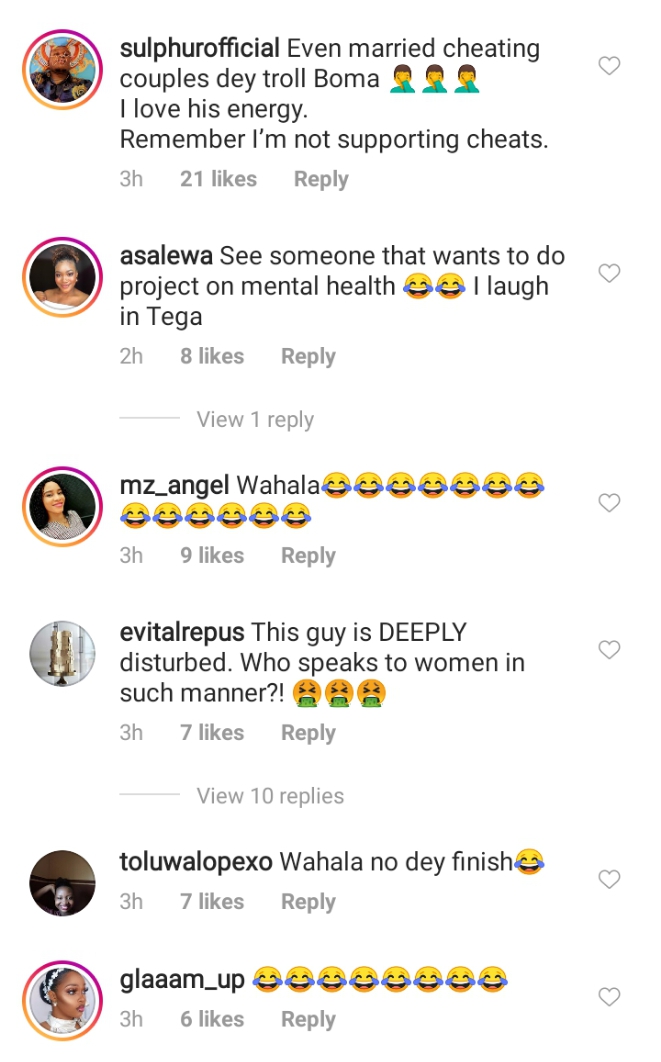Image resolution: width=661 pixels, height=1062 pixels.
Task: Heart mz_angel's Wahala comment
Action: [x=609, y=503]
